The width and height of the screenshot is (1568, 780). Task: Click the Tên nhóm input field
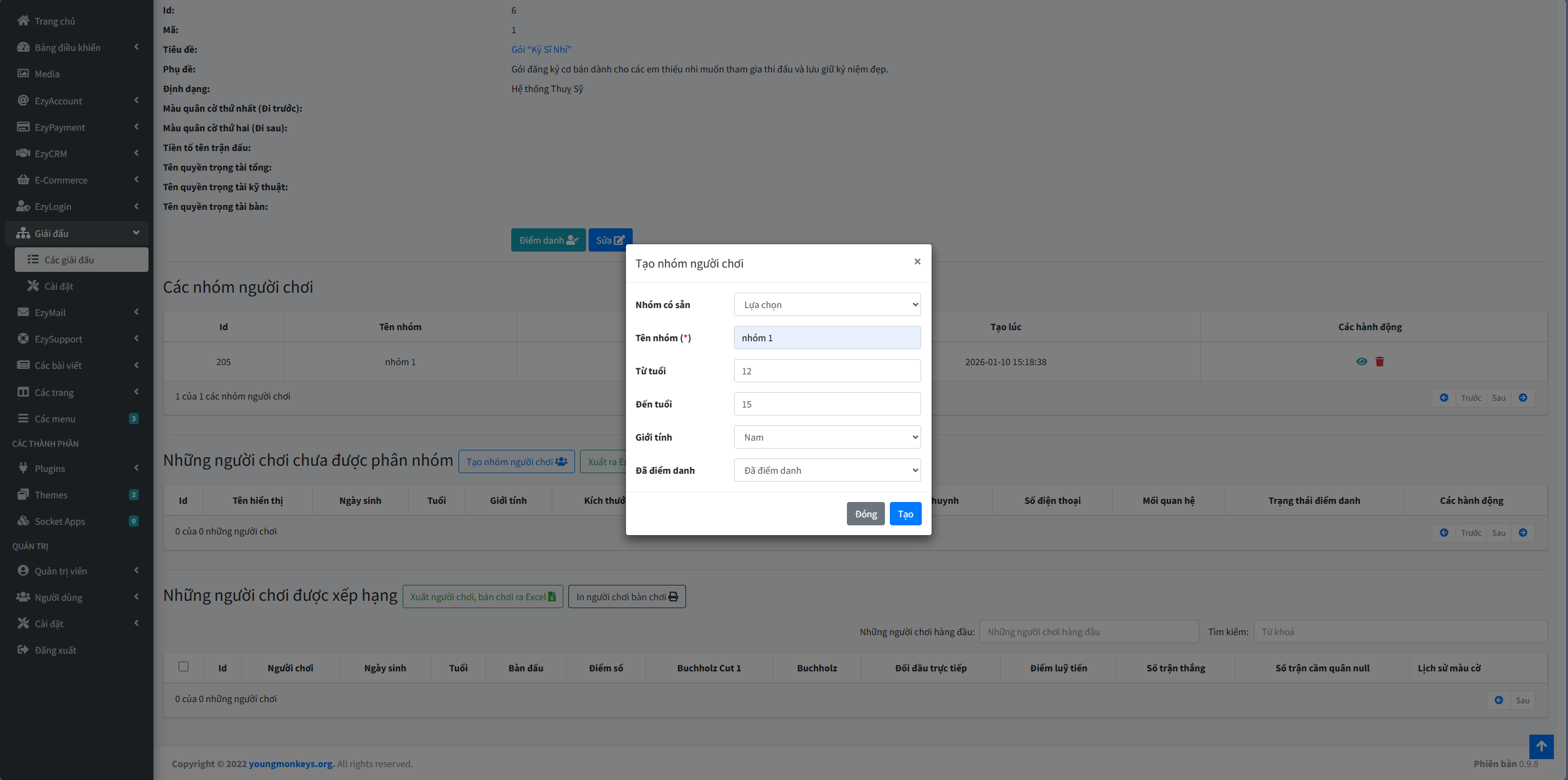(827, 338)
